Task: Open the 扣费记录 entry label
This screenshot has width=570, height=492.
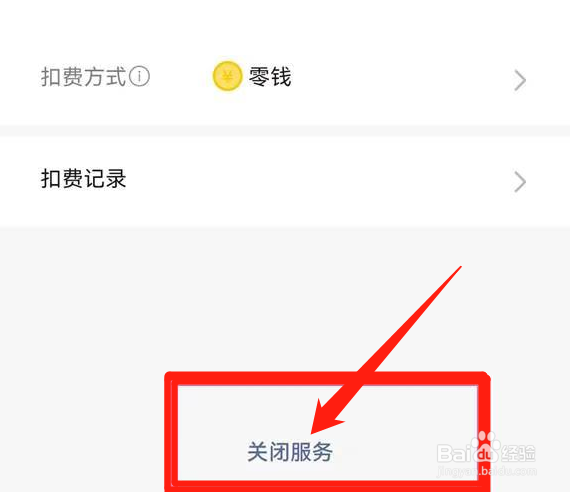Action: click(84, 179)
